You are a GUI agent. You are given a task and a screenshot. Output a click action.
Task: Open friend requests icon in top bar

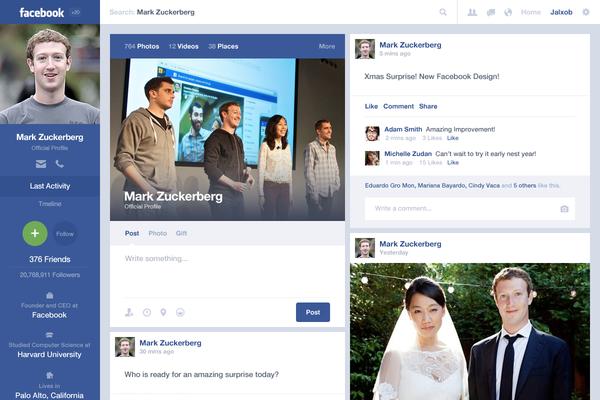tap(472, 12)
